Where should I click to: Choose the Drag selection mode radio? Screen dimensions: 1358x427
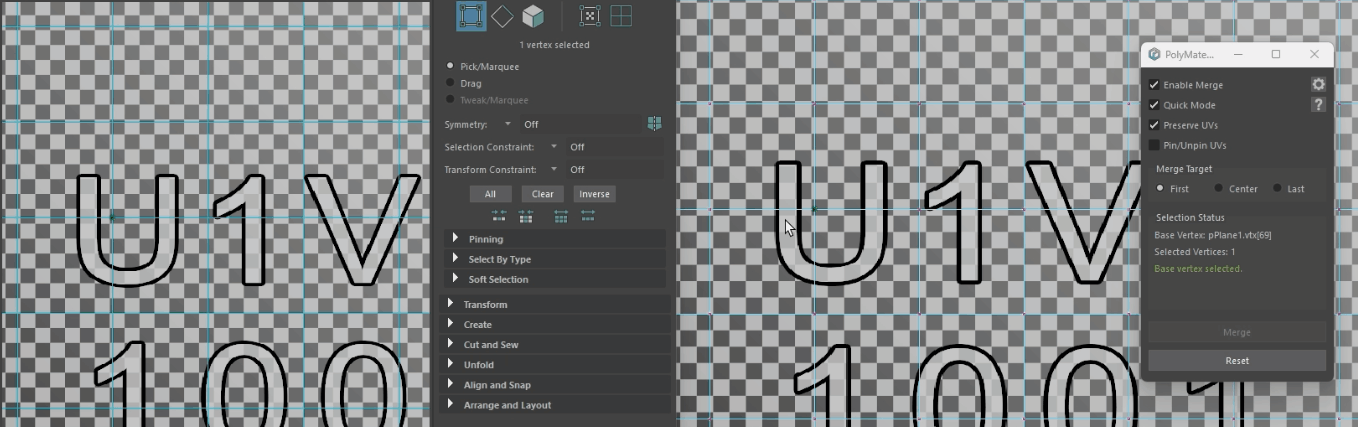tap(450, 83)
